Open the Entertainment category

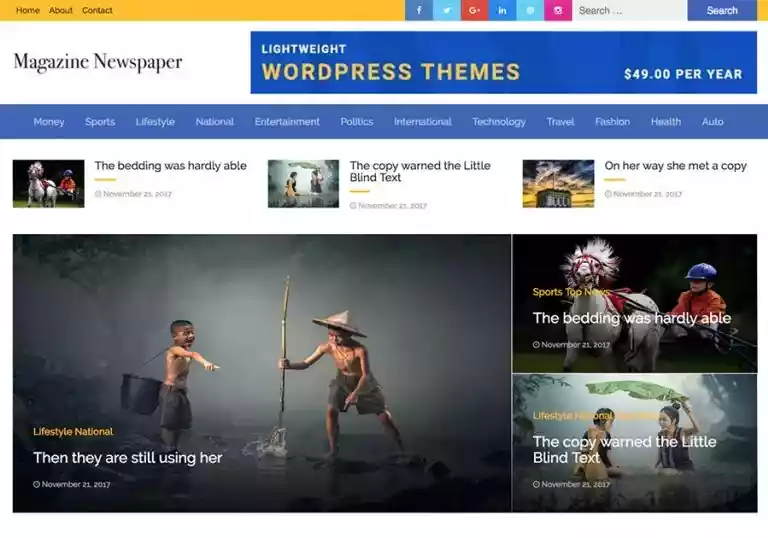click(x=287, y=122)
